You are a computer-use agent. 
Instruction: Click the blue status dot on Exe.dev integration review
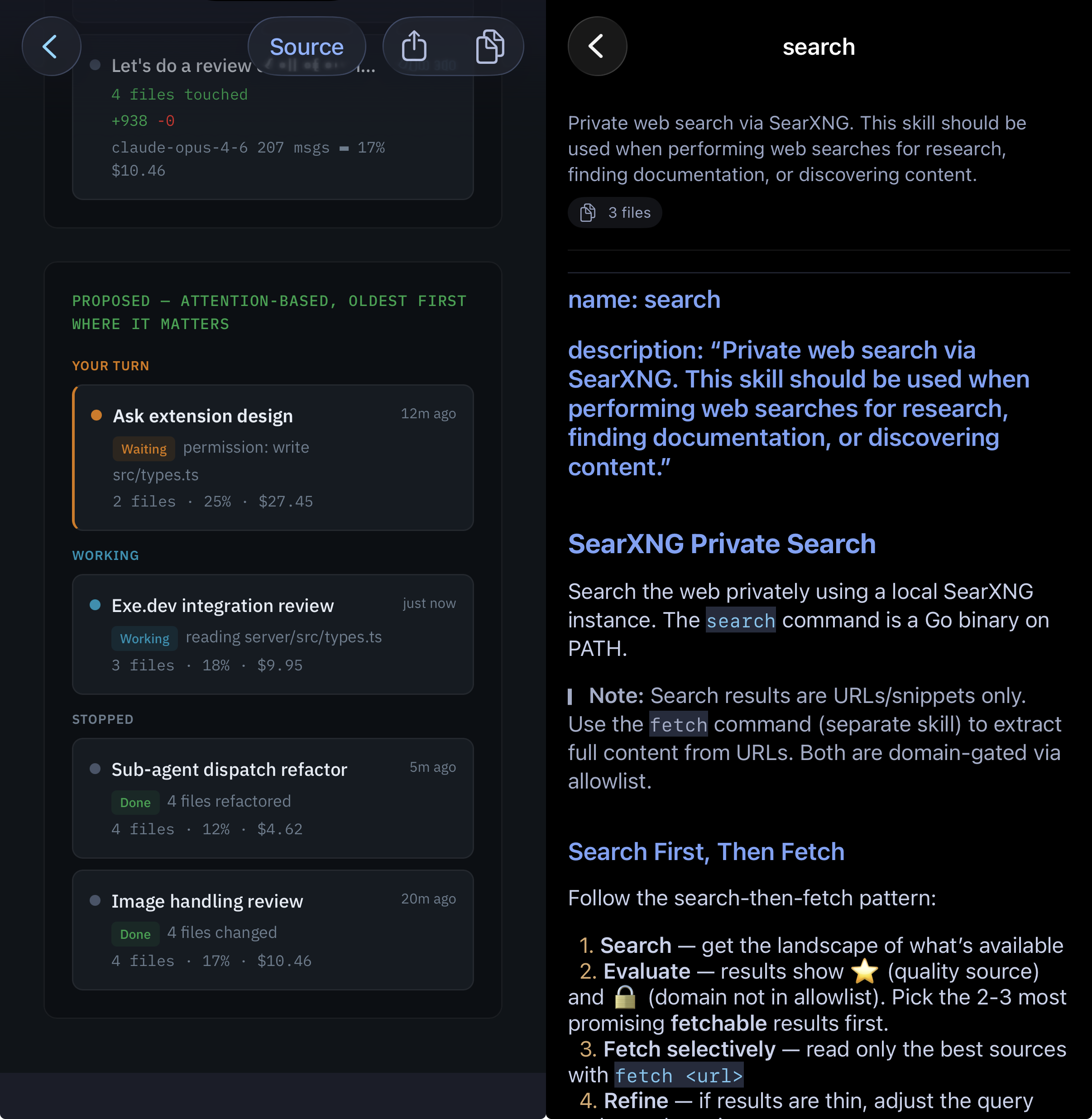click(x=95, y=604)
